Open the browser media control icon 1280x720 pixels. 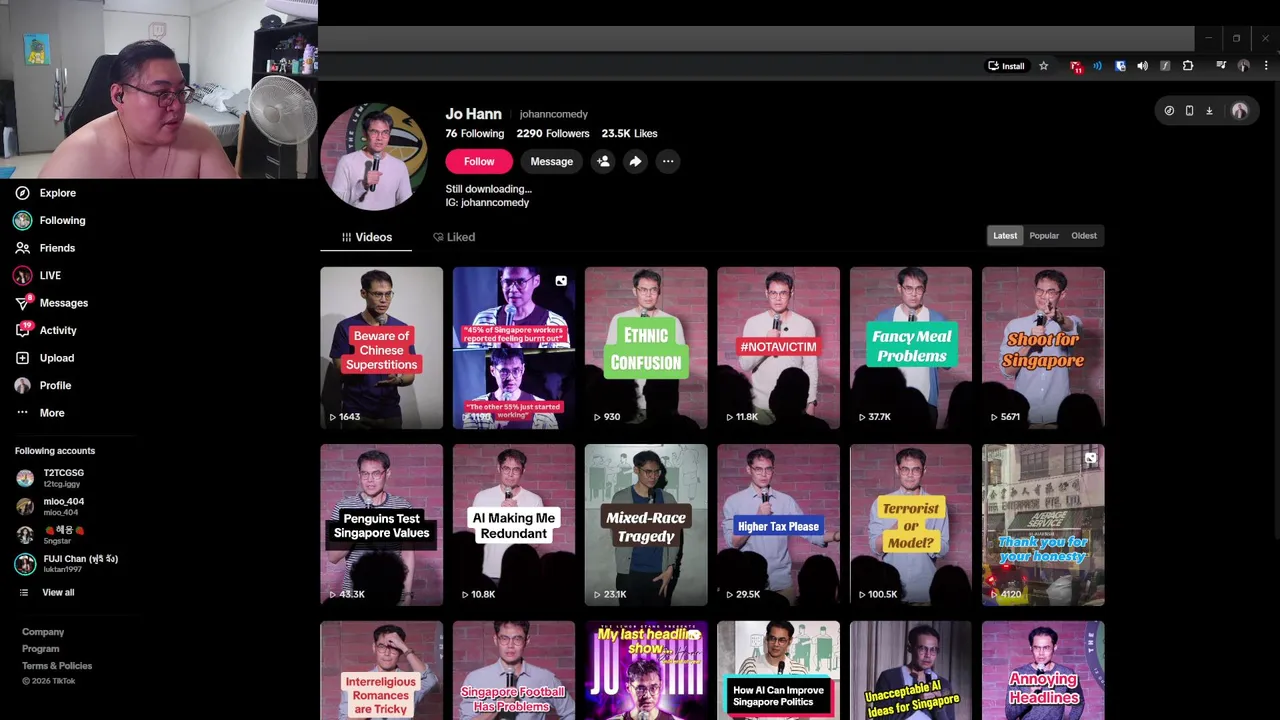pos(1221,66)
